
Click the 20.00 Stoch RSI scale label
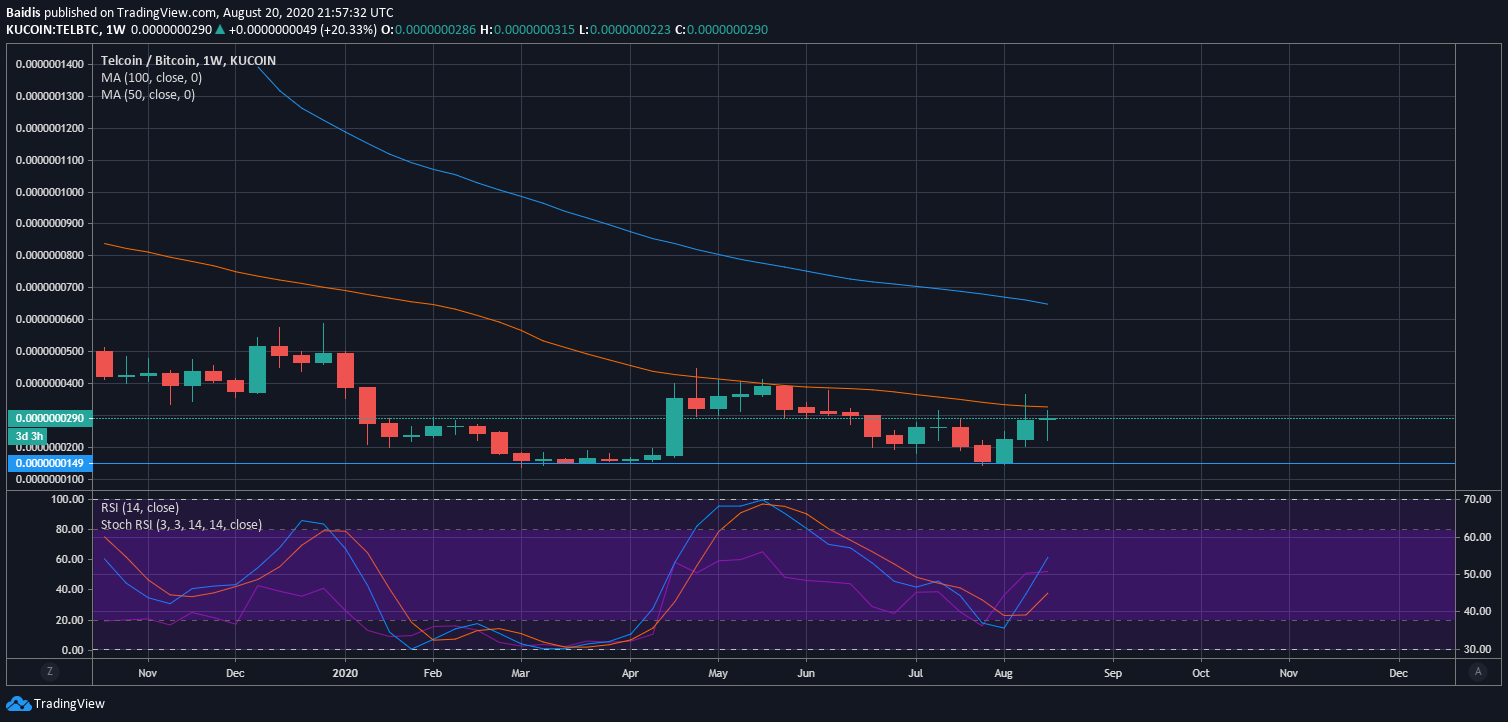pos(69,620)
